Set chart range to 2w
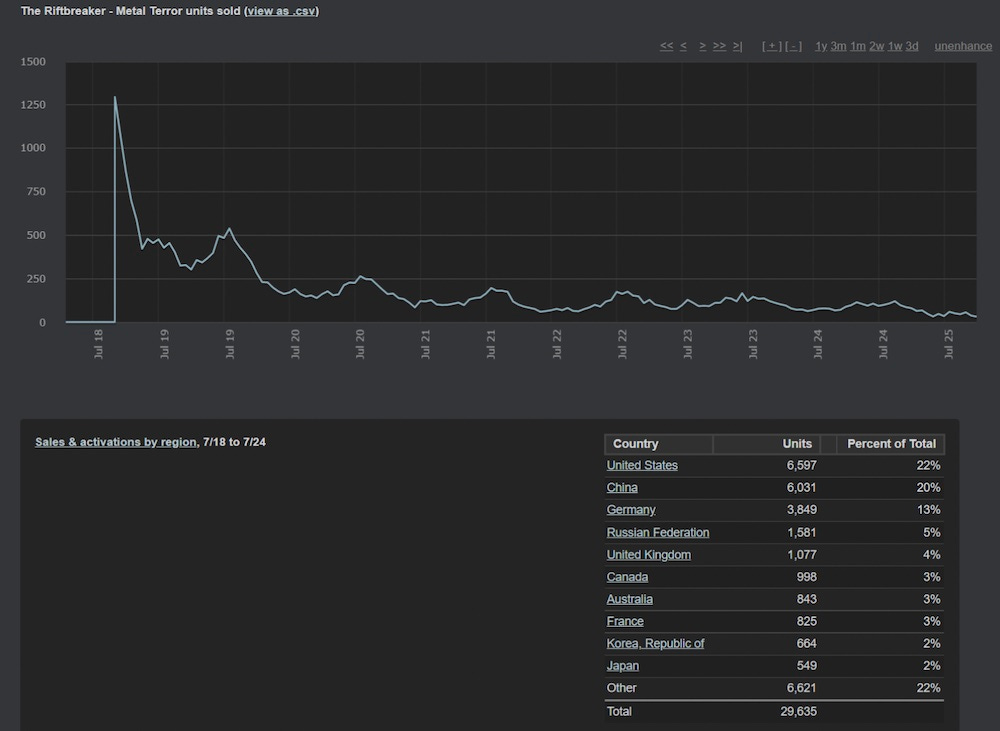The width and height of the screenshot is (1000, 731). coord(876,46)
